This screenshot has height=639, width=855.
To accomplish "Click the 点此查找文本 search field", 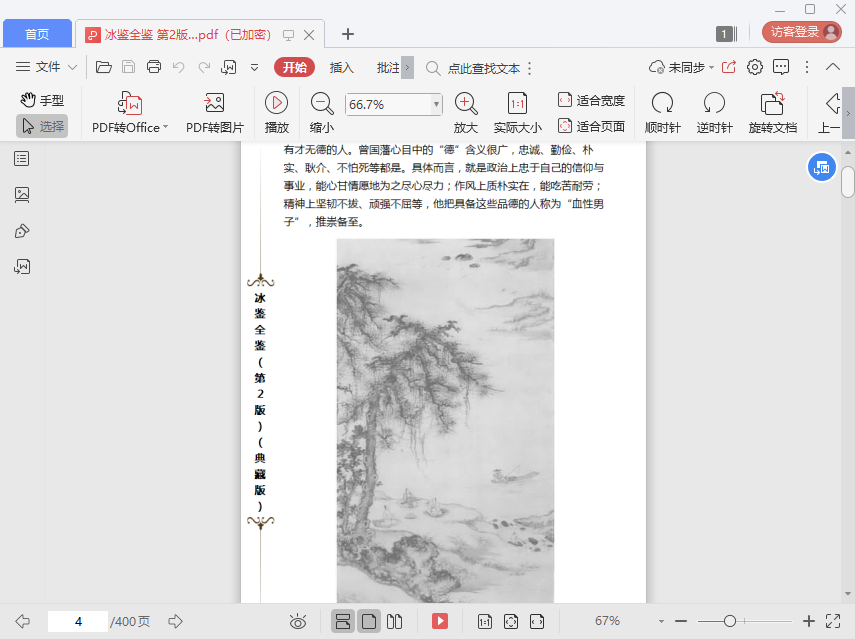I will [x=483, y=68].
